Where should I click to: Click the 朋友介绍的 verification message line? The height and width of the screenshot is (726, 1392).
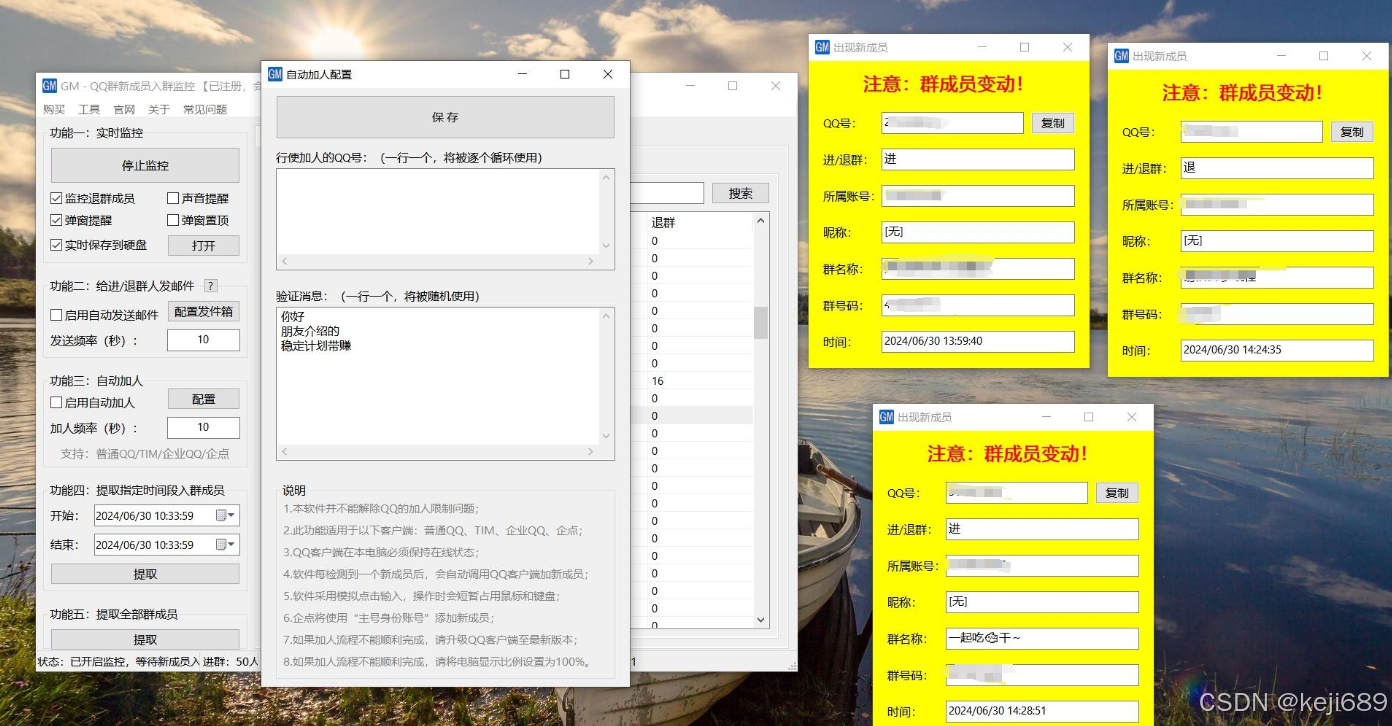click(310, 331)
